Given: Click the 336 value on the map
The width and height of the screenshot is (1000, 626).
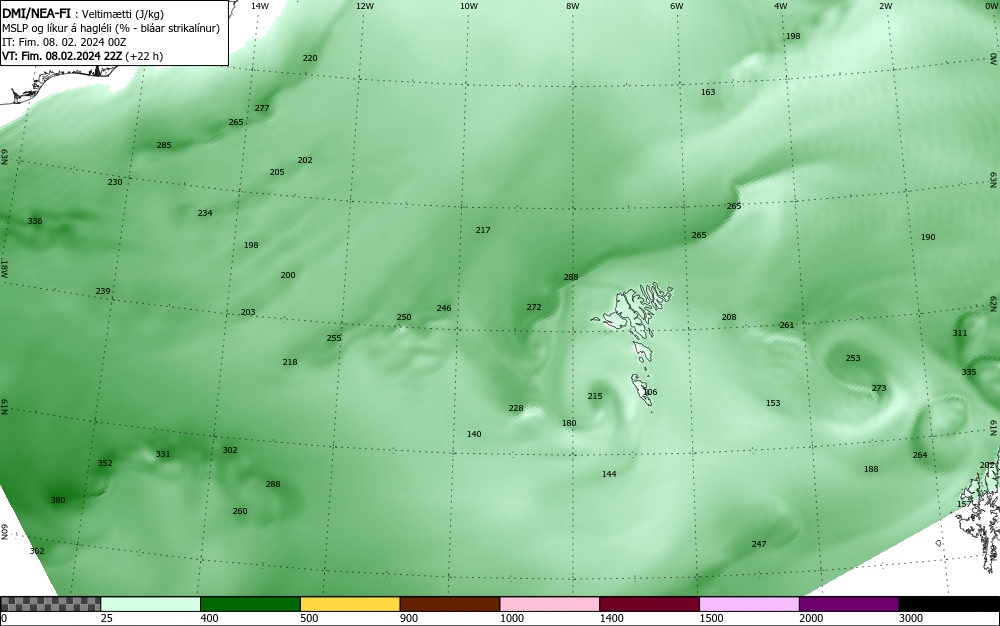Looking at the screenshot, I should click(34, 221).
